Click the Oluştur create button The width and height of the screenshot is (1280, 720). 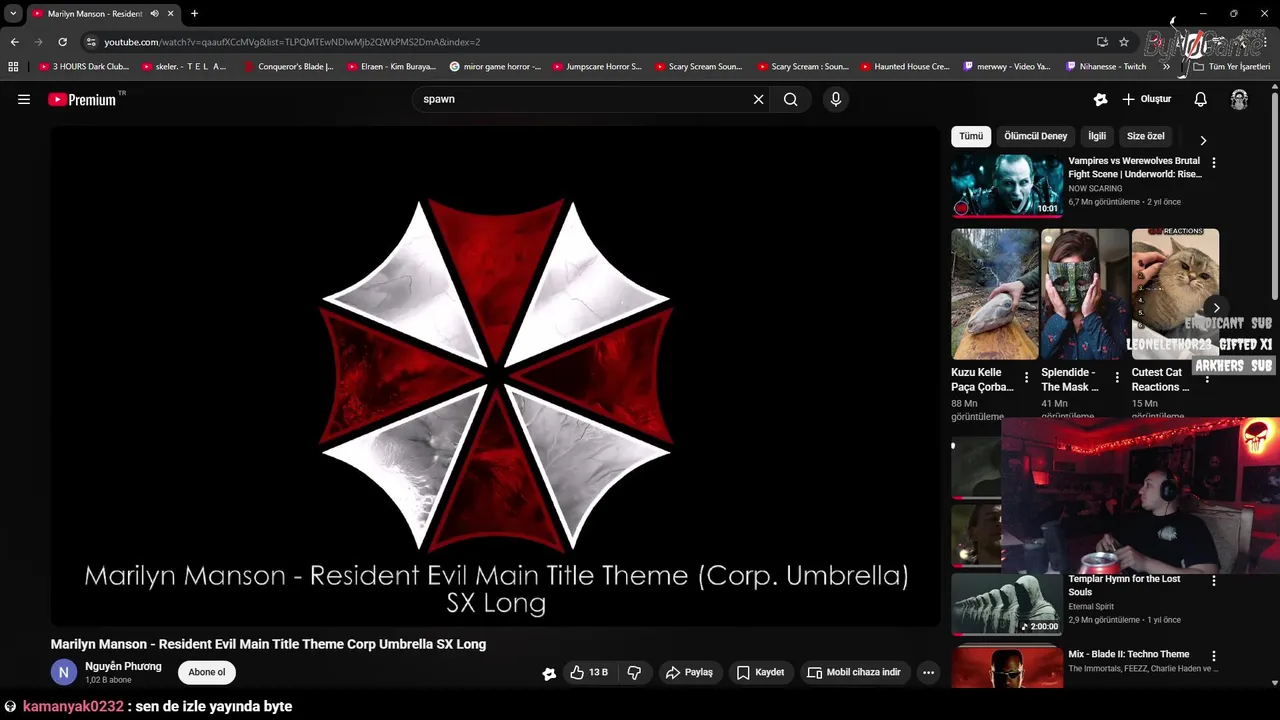pyautogui.click(x=1147, y=99)
